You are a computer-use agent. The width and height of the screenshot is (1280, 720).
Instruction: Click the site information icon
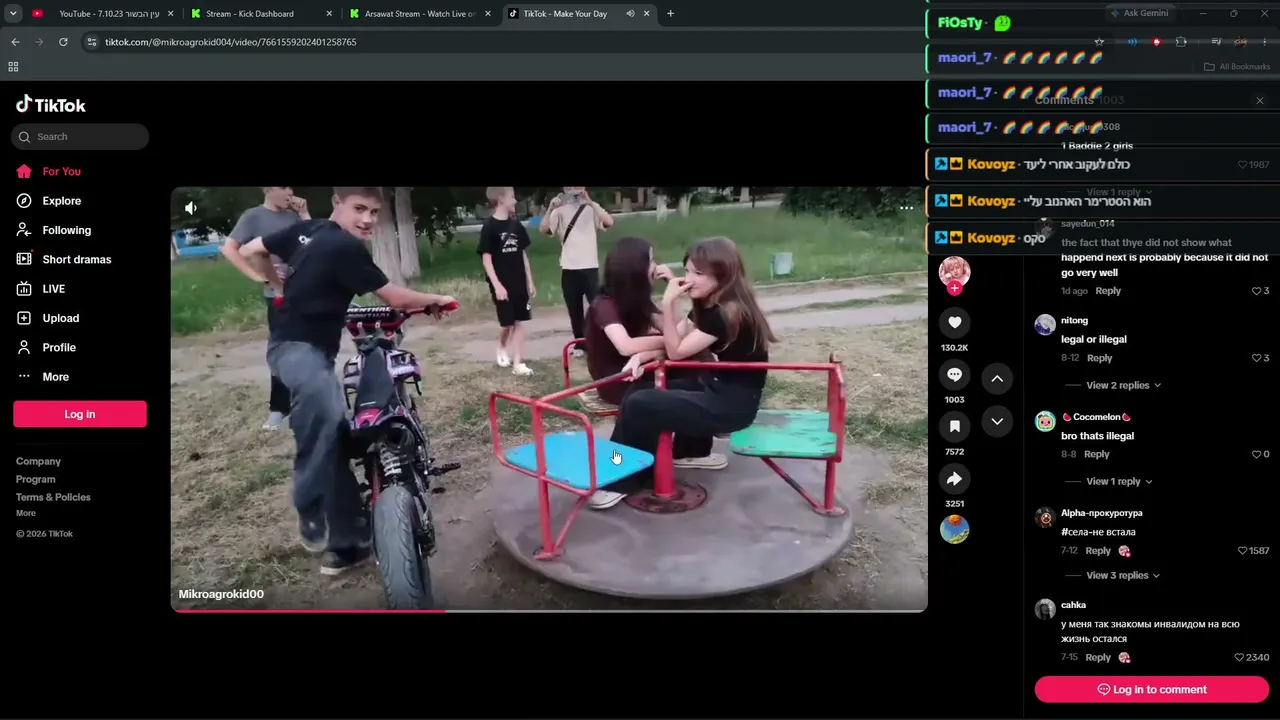(92, 42)
